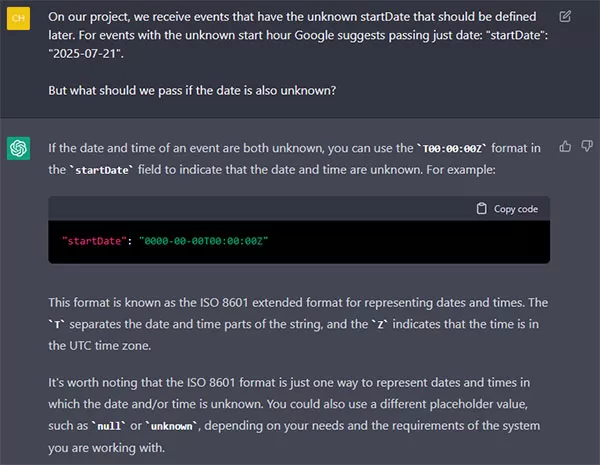Click the inline code T00:00:00Z
The height and width of the screenshot is (465, 600).
click(x=452, y=148)
